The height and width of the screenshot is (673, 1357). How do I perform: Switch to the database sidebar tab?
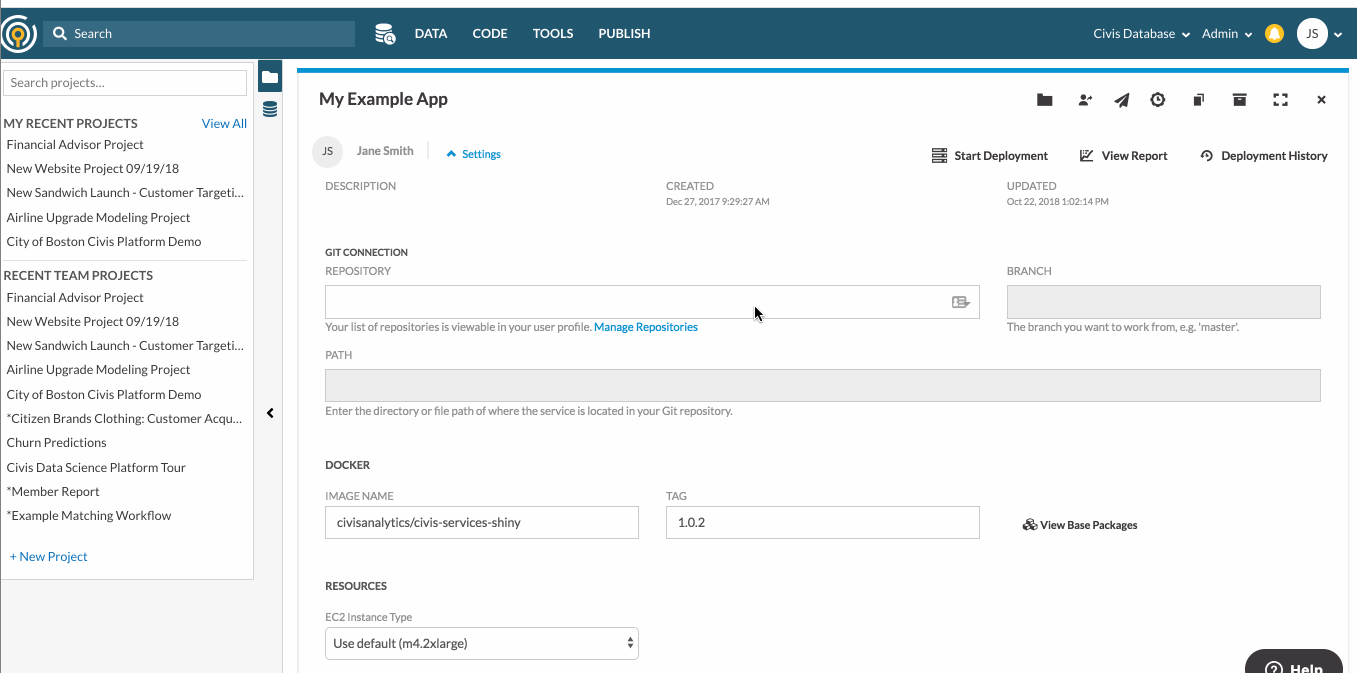[x=269, y=107]
